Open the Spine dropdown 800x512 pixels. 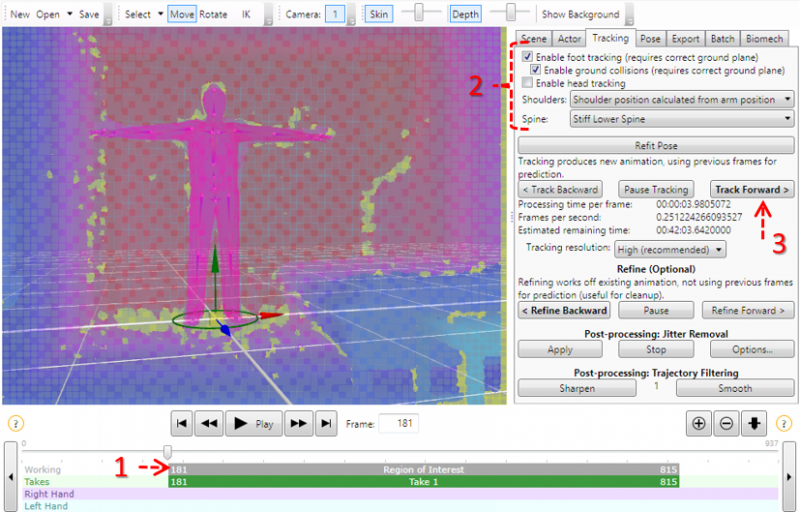pos(682,119)
